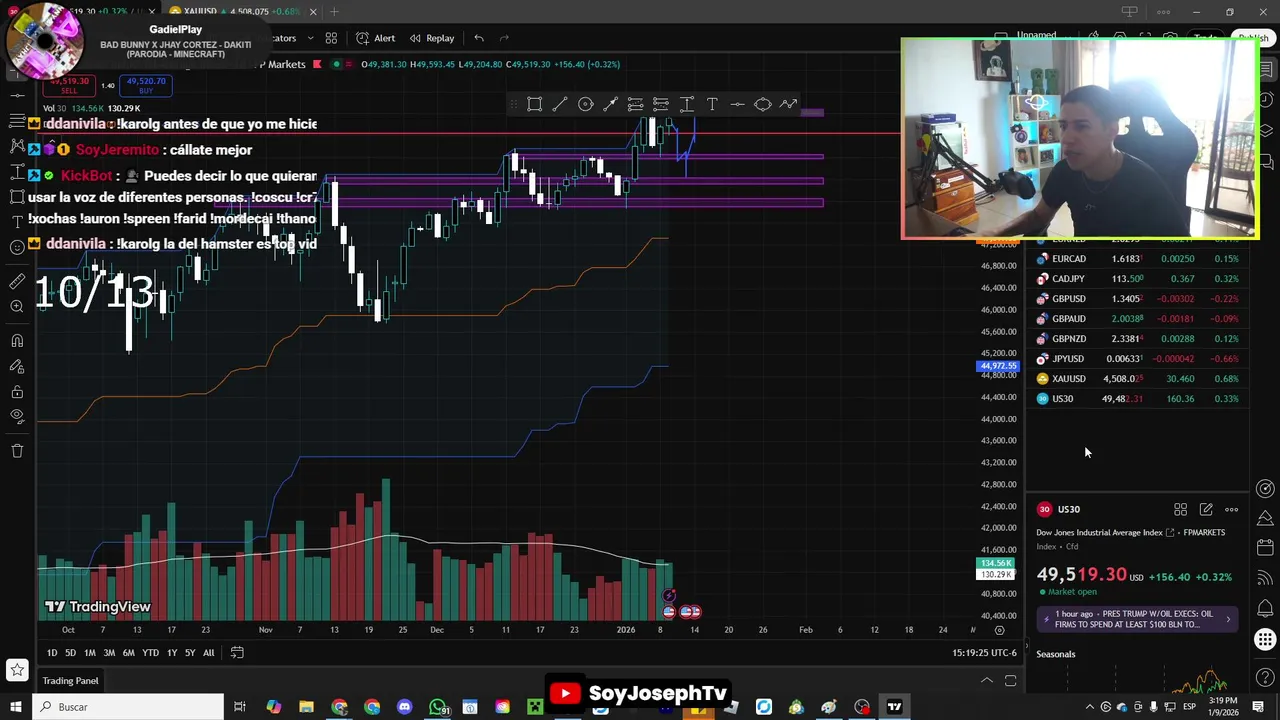Click the favorites star icon at bottom left
This screenshot has height=720, width=1280.
click(17, 670)
